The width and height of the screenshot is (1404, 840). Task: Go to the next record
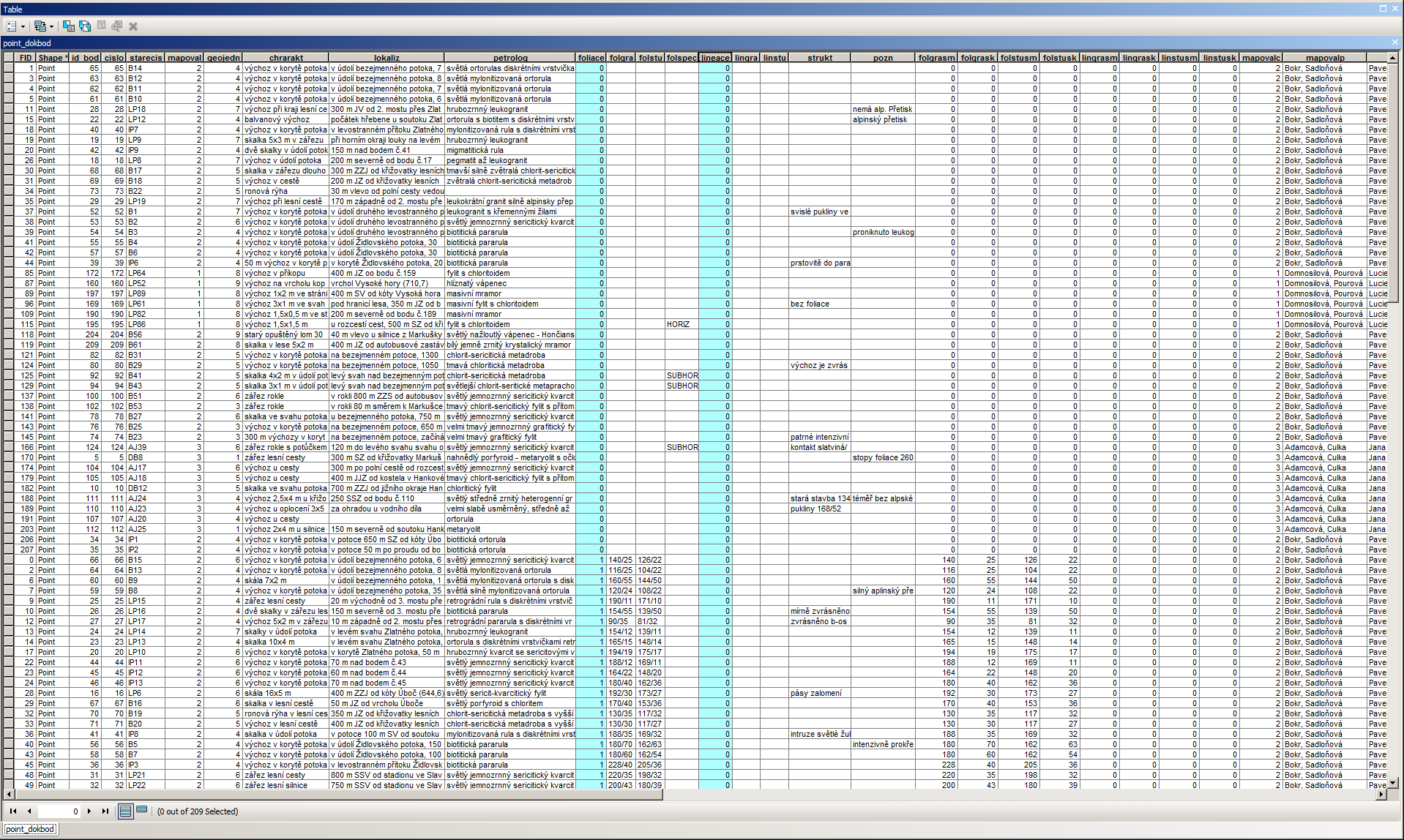click(89, 811)
